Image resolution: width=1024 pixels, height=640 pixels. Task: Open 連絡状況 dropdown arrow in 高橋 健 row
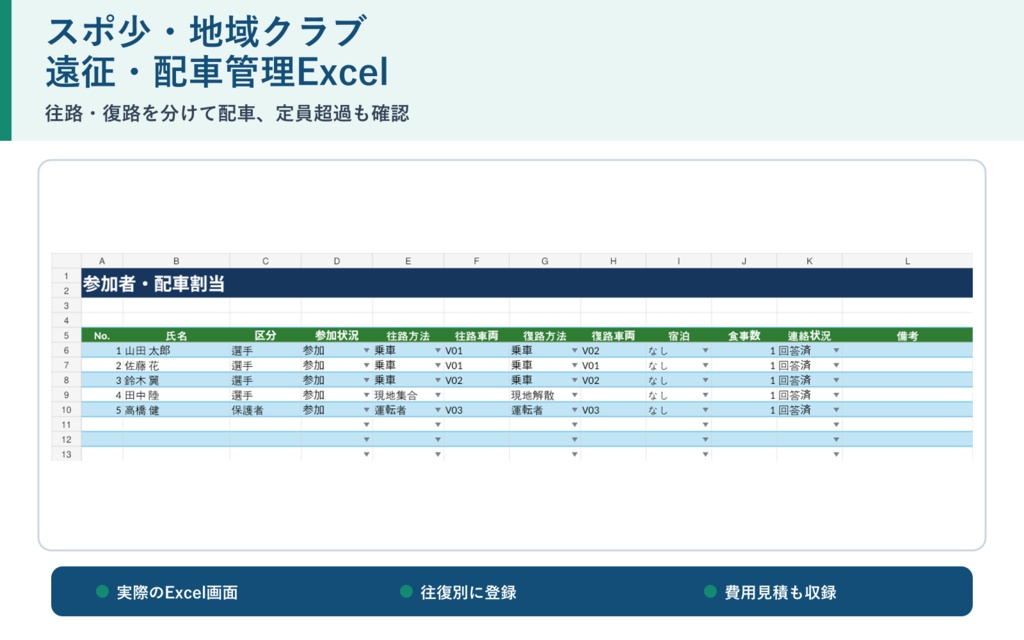pyautogui.click(x=836, y=410)
